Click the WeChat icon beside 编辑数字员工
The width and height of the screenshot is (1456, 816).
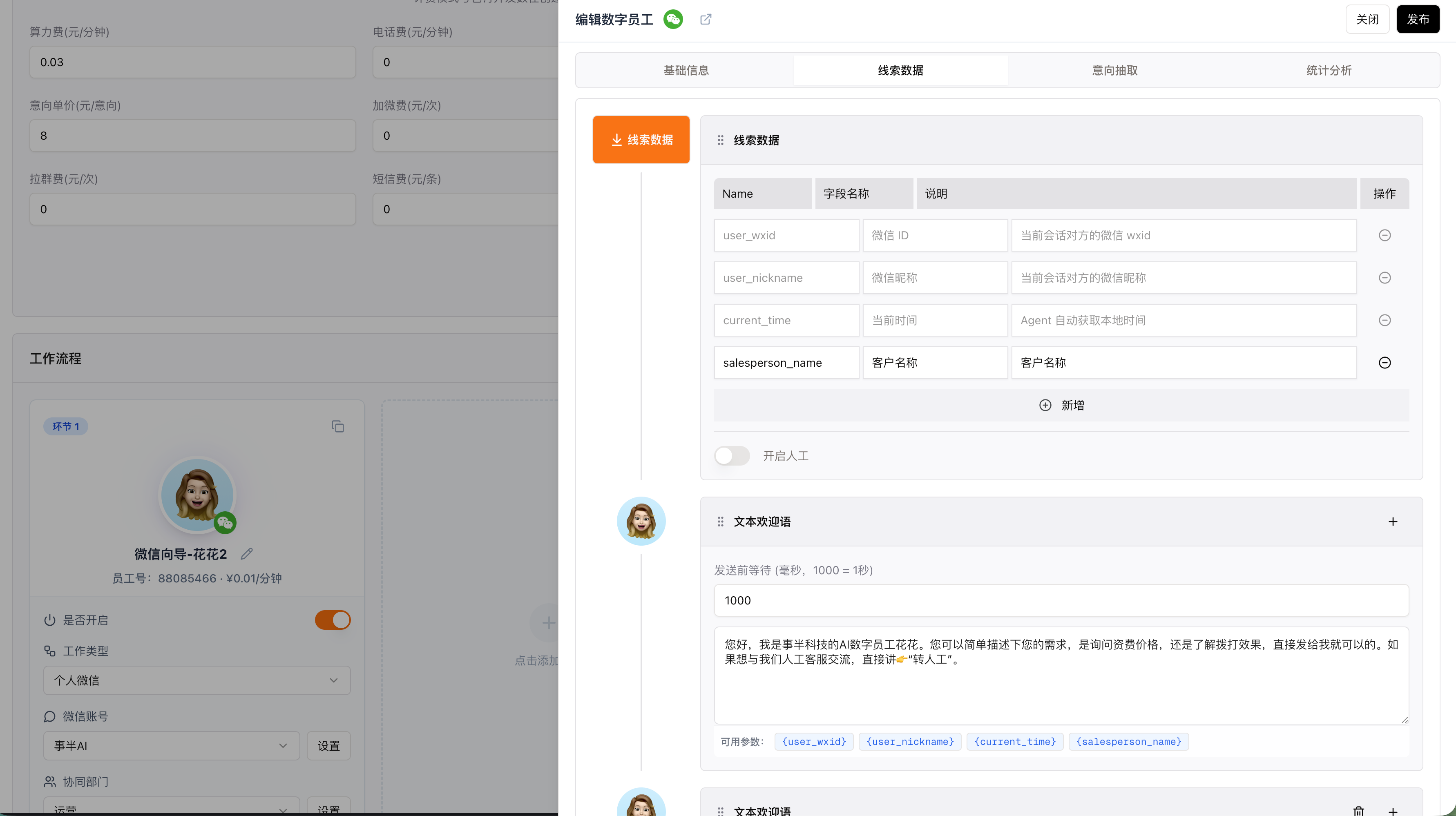(672, 19)
